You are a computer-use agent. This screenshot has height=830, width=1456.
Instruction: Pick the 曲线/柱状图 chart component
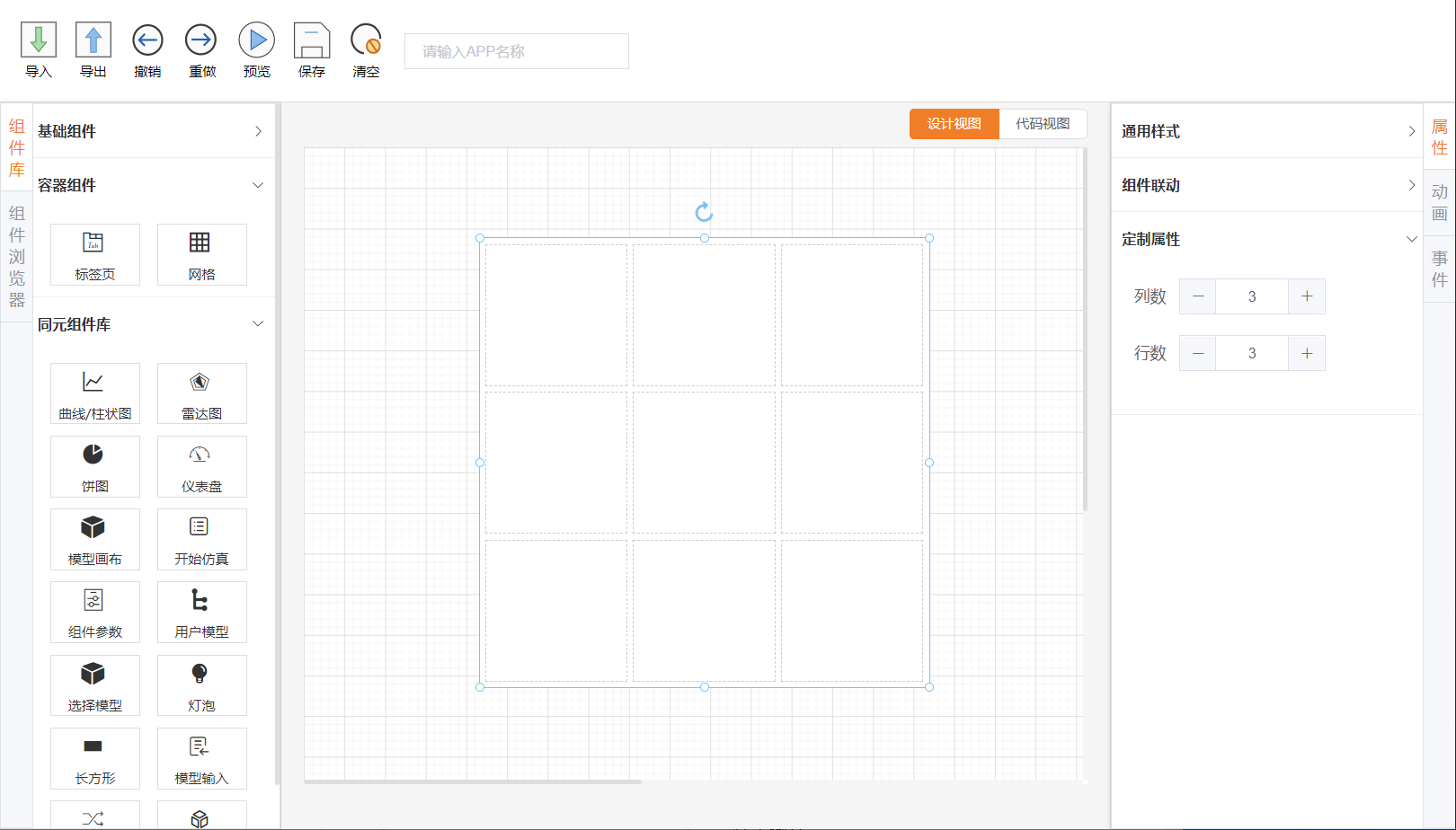[x=95, y=393]
